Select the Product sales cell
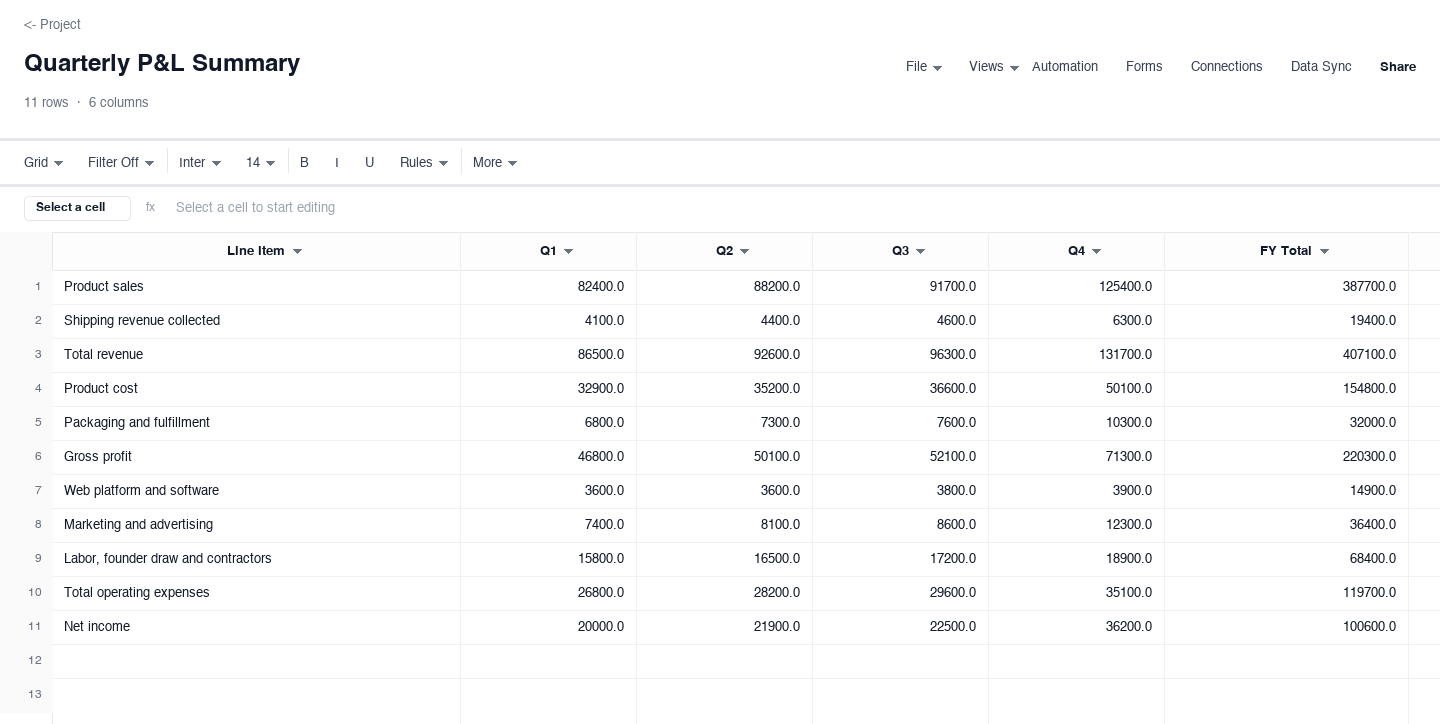 pos(256,287)
